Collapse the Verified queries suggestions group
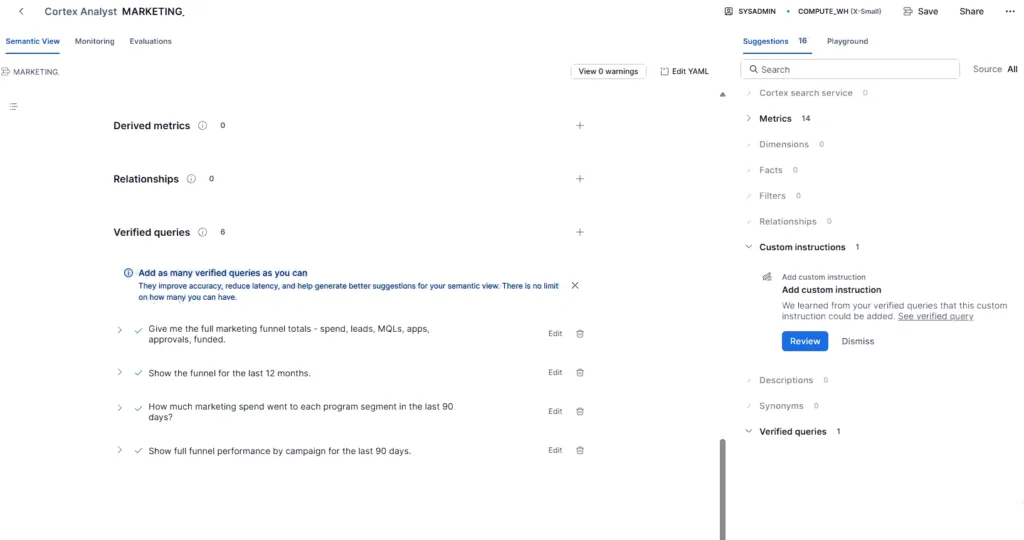 tap(749, 431)
